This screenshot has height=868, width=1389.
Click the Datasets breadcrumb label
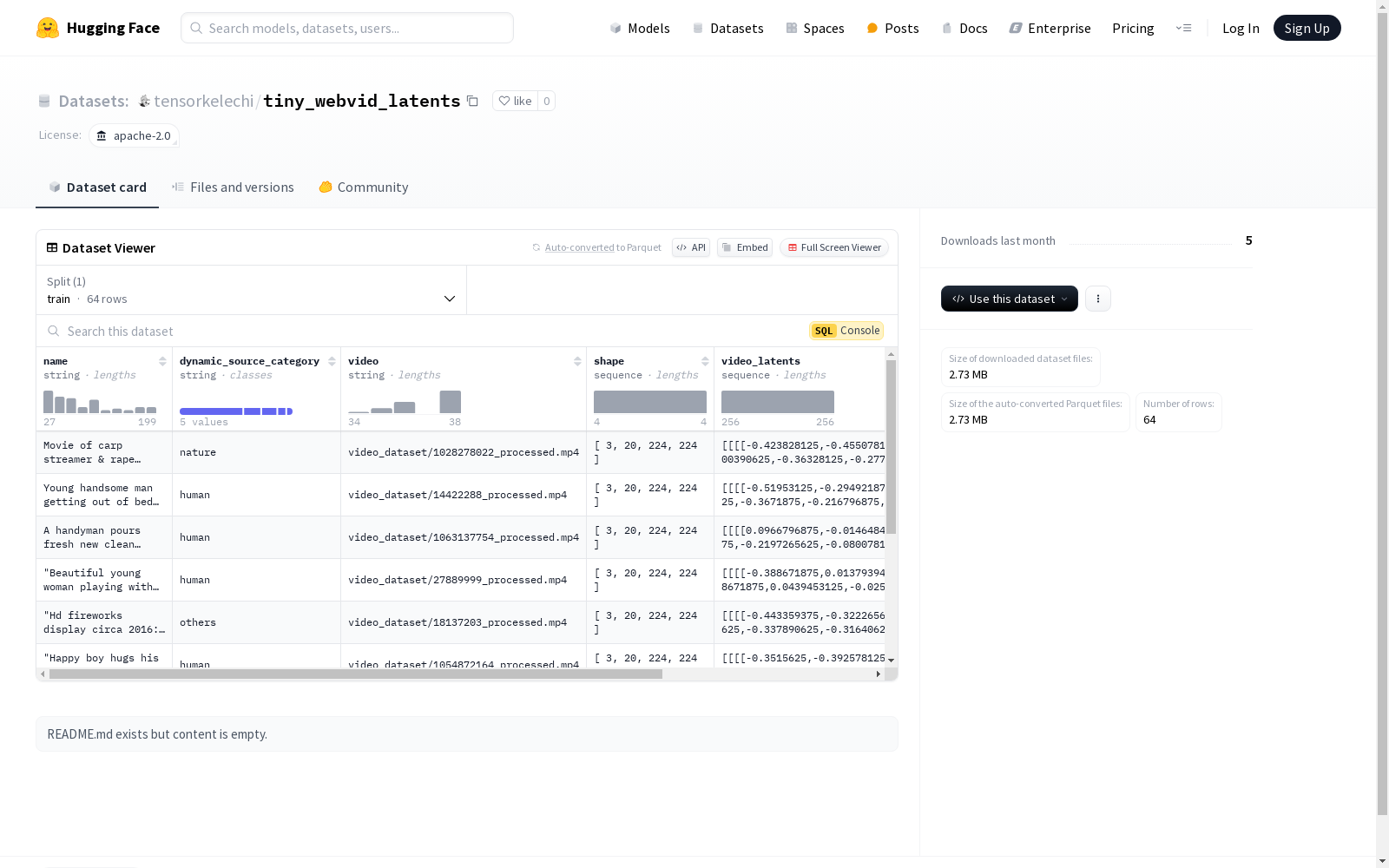click(94, 101)
